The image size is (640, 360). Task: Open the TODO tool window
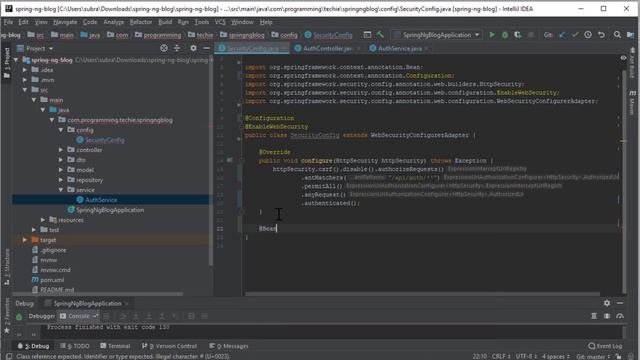[x=75, y=346]
